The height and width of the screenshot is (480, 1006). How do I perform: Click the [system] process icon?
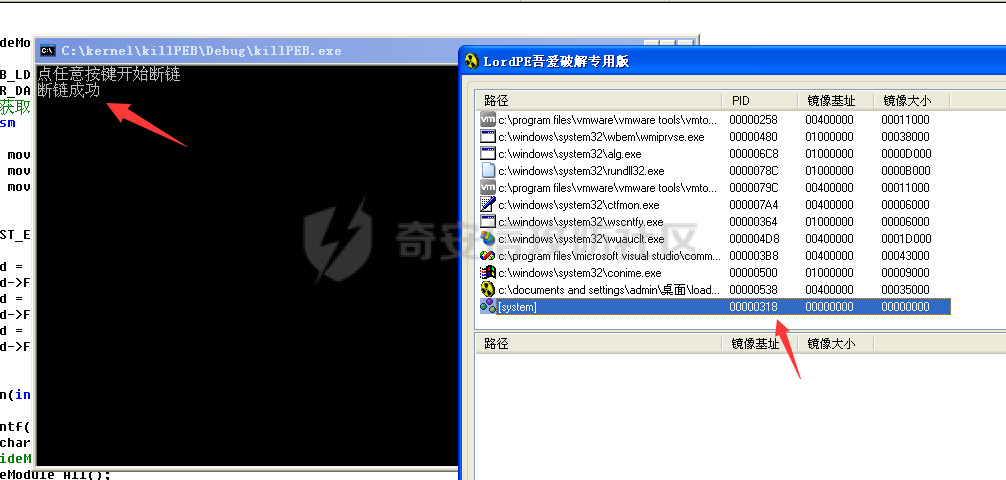(488, 307)
